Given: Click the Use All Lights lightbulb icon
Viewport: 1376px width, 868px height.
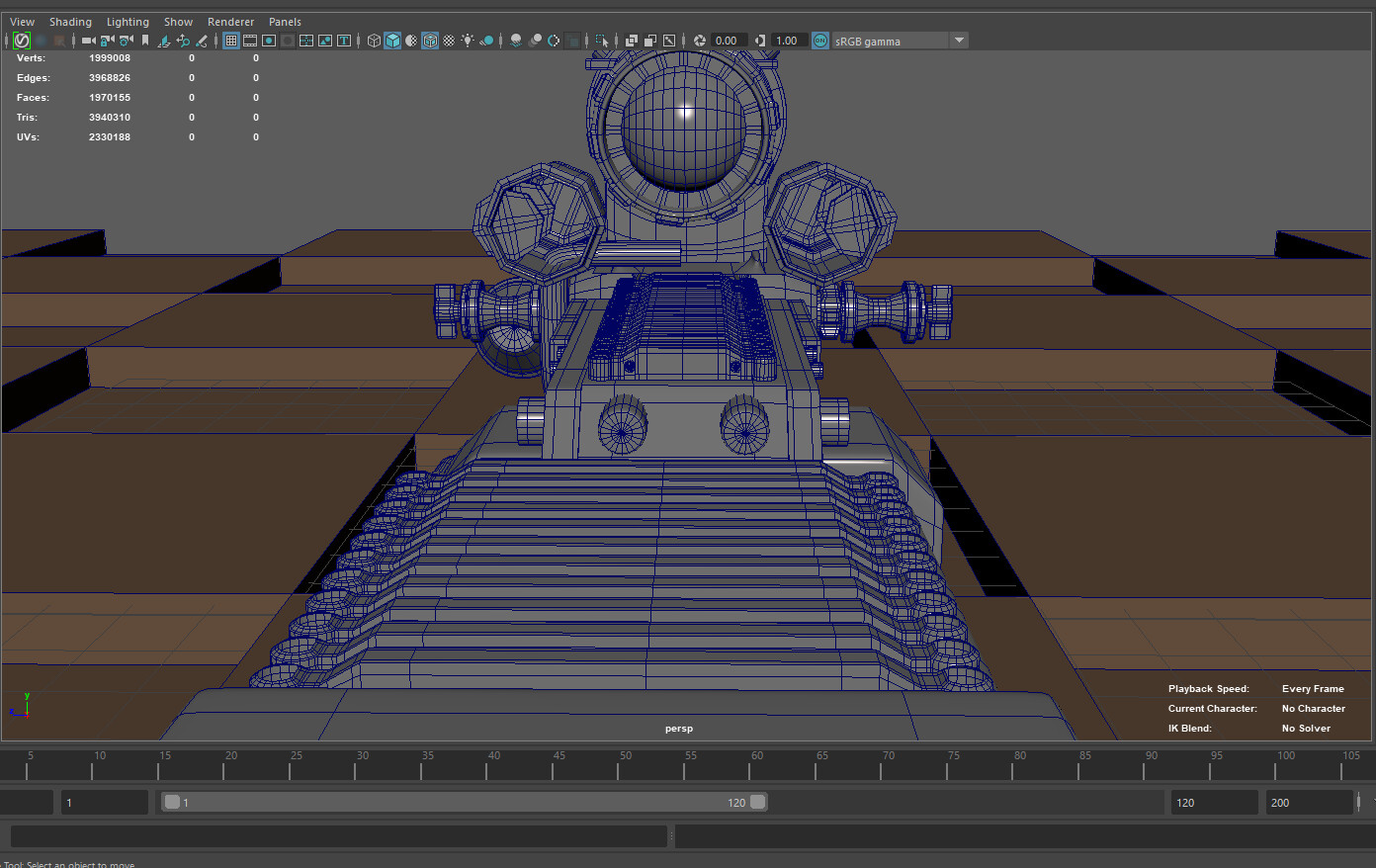Looking at the screenshot, I should (x=468, y=41).
